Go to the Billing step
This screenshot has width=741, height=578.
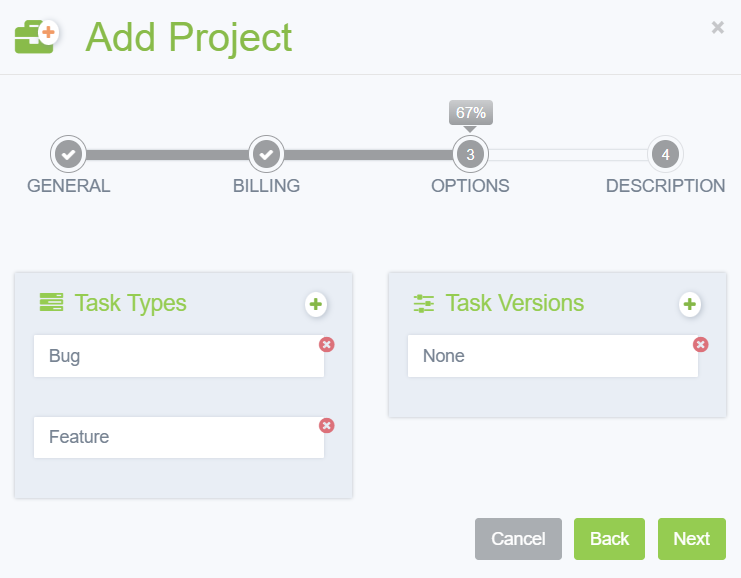pos(266,155)
